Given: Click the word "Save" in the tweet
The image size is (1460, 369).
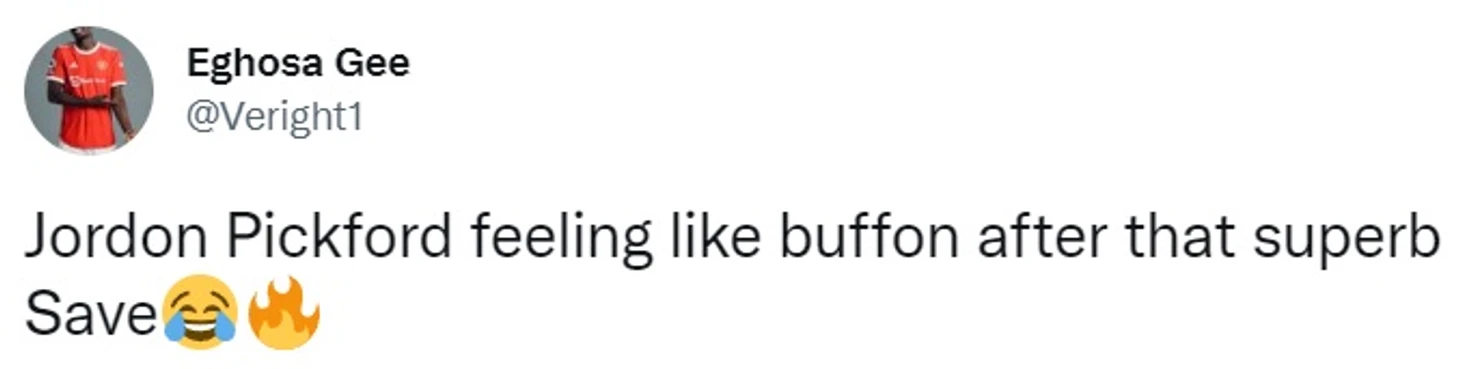Looking at the screenshot, I should point(91,315).
